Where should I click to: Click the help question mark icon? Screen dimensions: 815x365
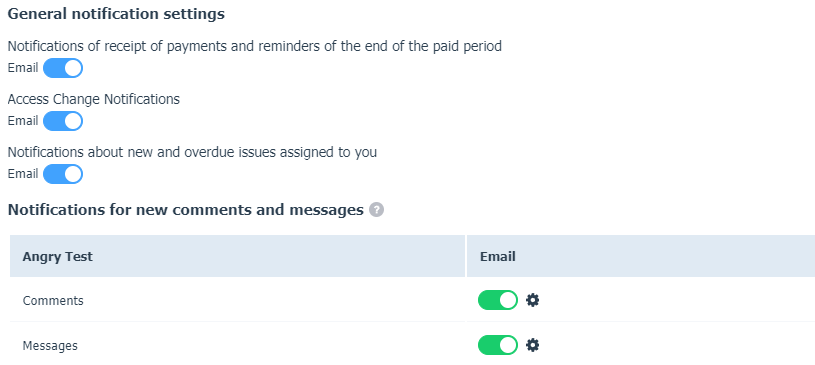click(376, 210)
